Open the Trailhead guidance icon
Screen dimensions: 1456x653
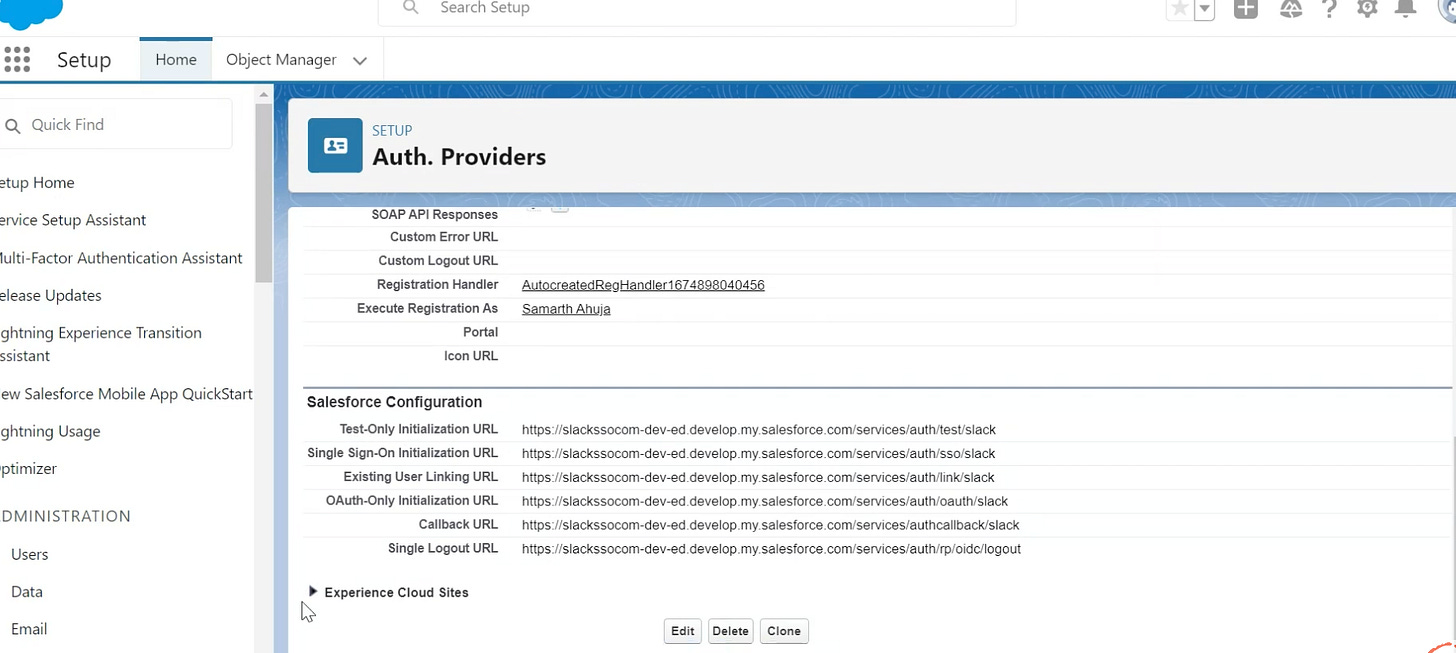tap(1291, 8)
